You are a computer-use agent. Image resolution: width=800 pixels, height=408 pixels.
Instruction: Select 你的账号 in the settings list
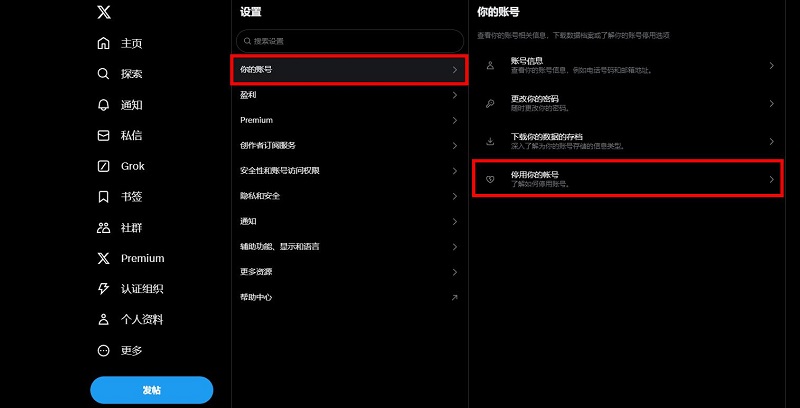point(349,69)
